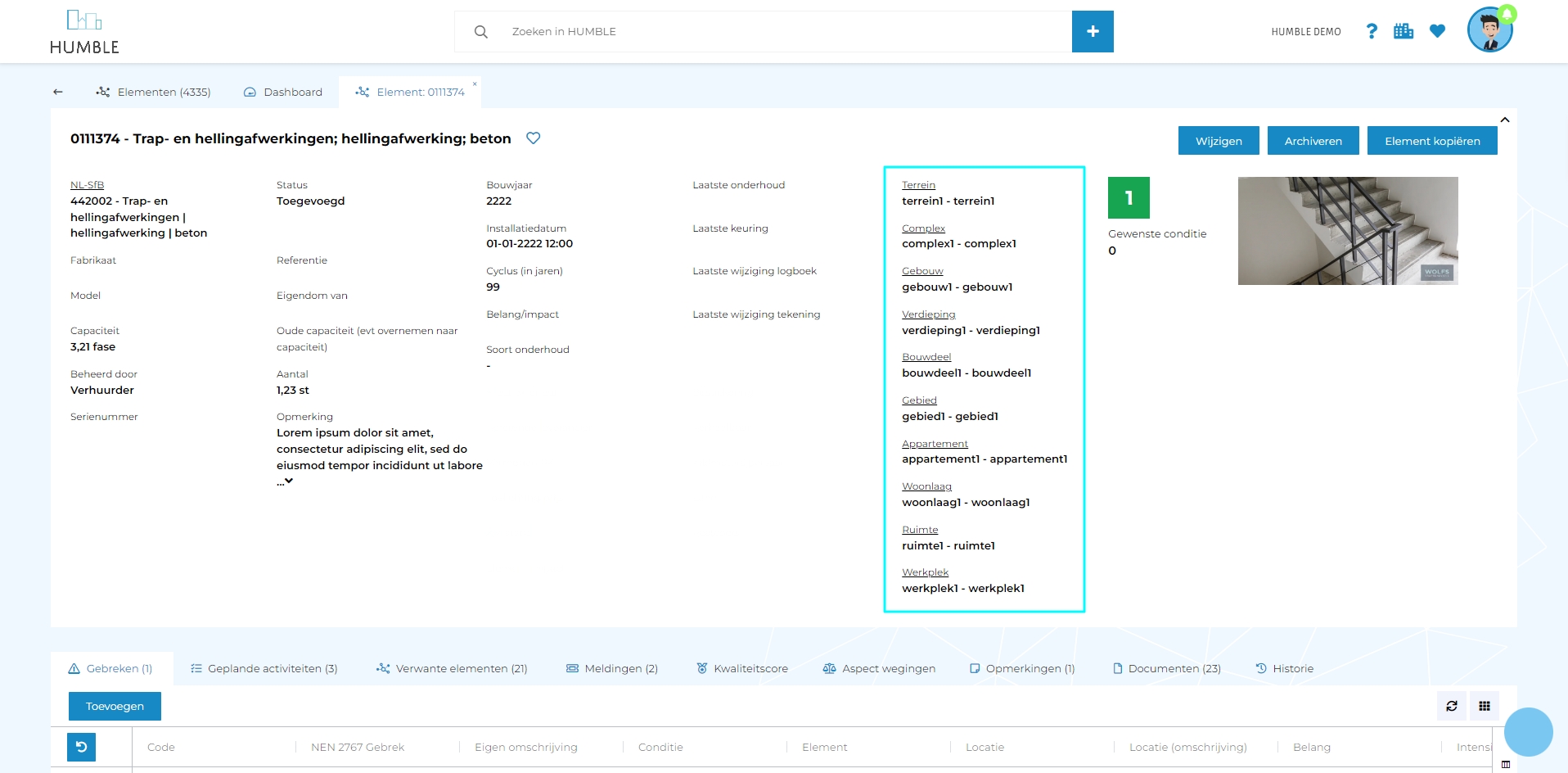The height and width of the screenshot is (773, 1568).
Task: Click the 'Toegevoegd' status value
Action: coord(310,201)
